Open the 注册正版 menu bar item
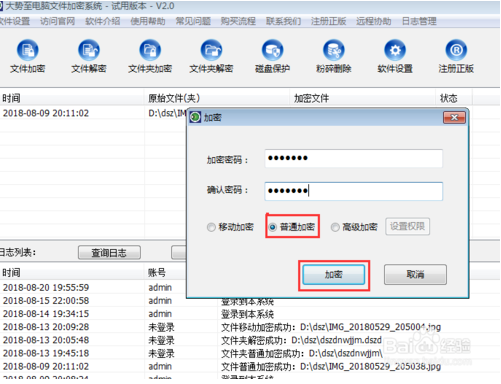 pos(328,21)
